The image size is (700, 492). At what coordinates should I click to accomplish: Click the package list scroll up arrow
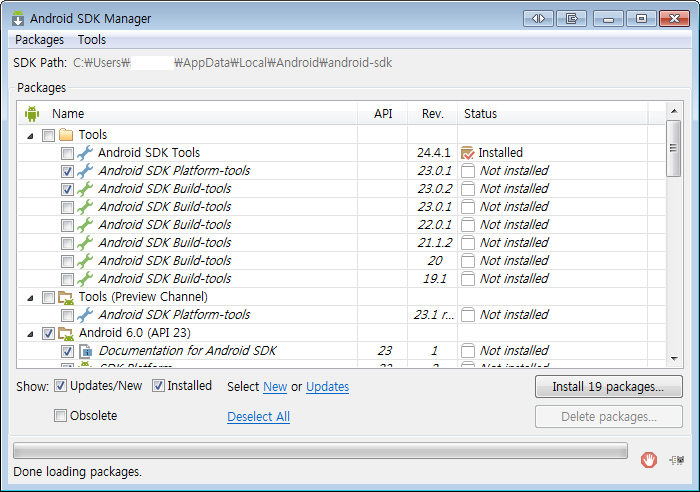point(674,111)
